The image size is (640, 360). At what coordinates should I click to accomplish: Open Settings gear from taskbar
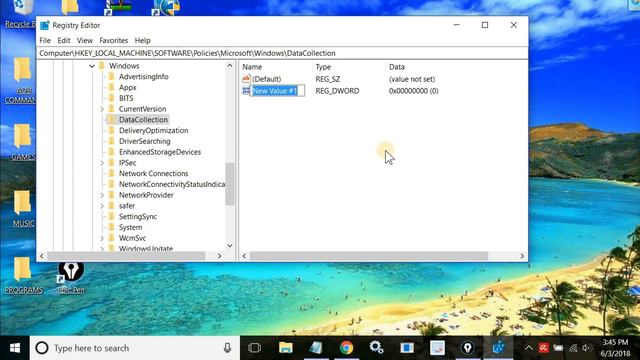(376, 347)
